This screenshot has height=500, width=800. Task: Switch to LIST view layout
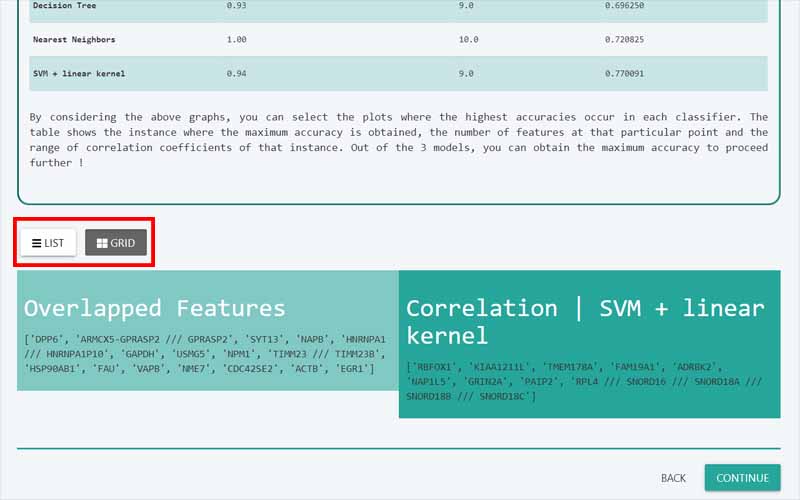48,243
